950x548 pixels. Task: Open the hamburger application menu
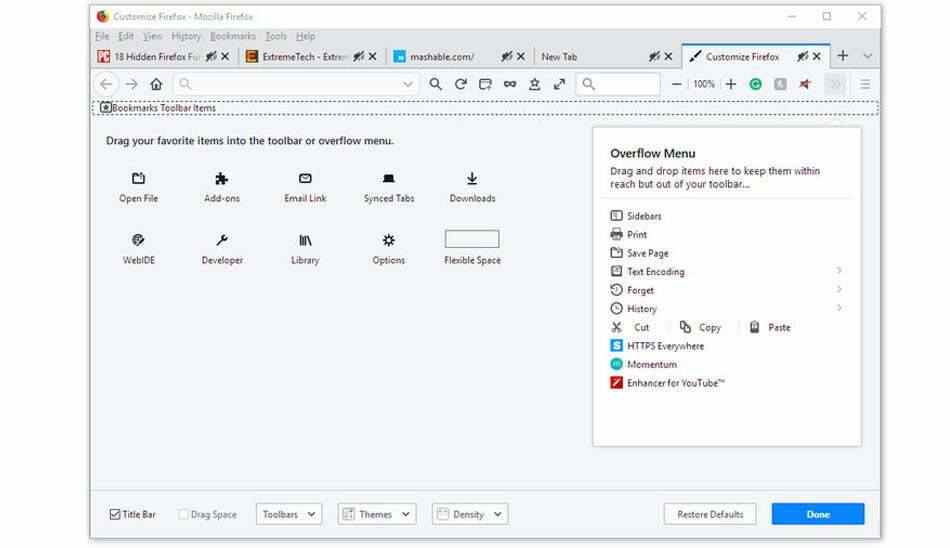coord(865,84)
